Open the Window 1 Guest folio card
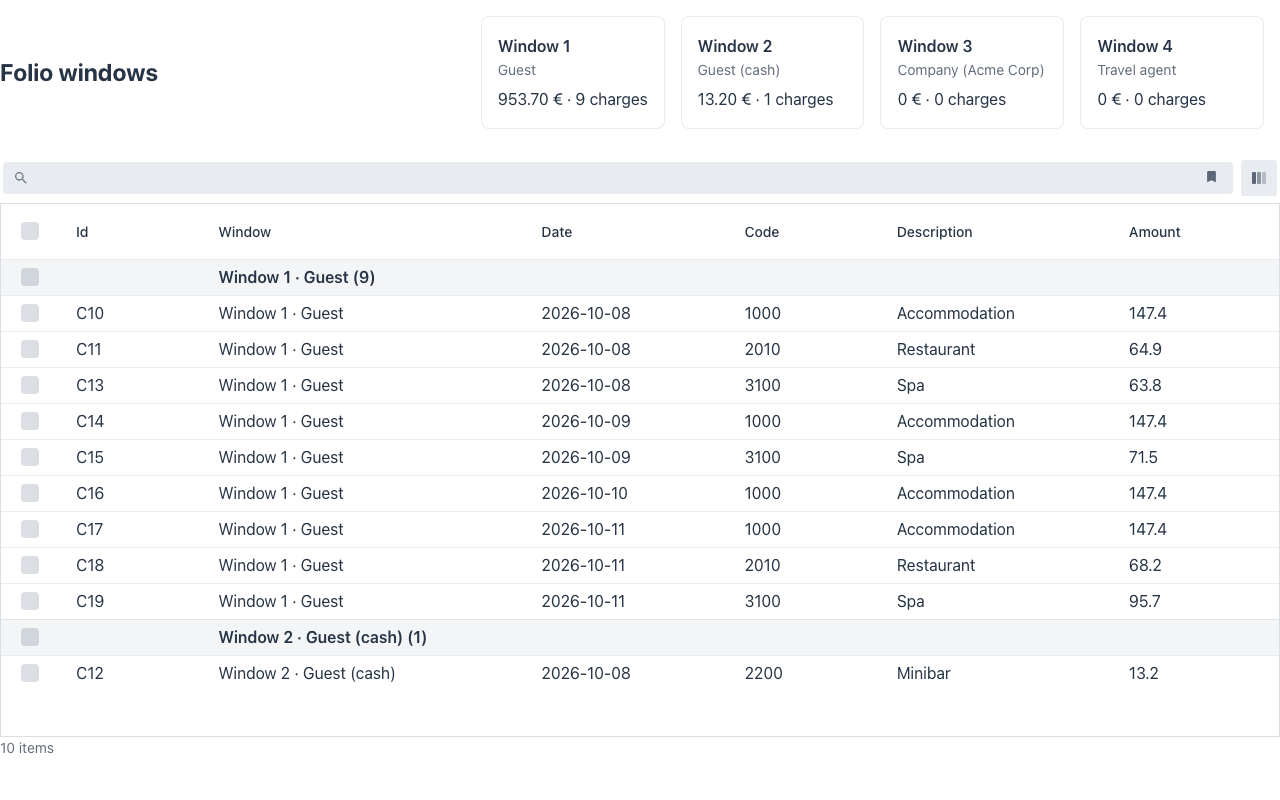 tap(573, 72)
